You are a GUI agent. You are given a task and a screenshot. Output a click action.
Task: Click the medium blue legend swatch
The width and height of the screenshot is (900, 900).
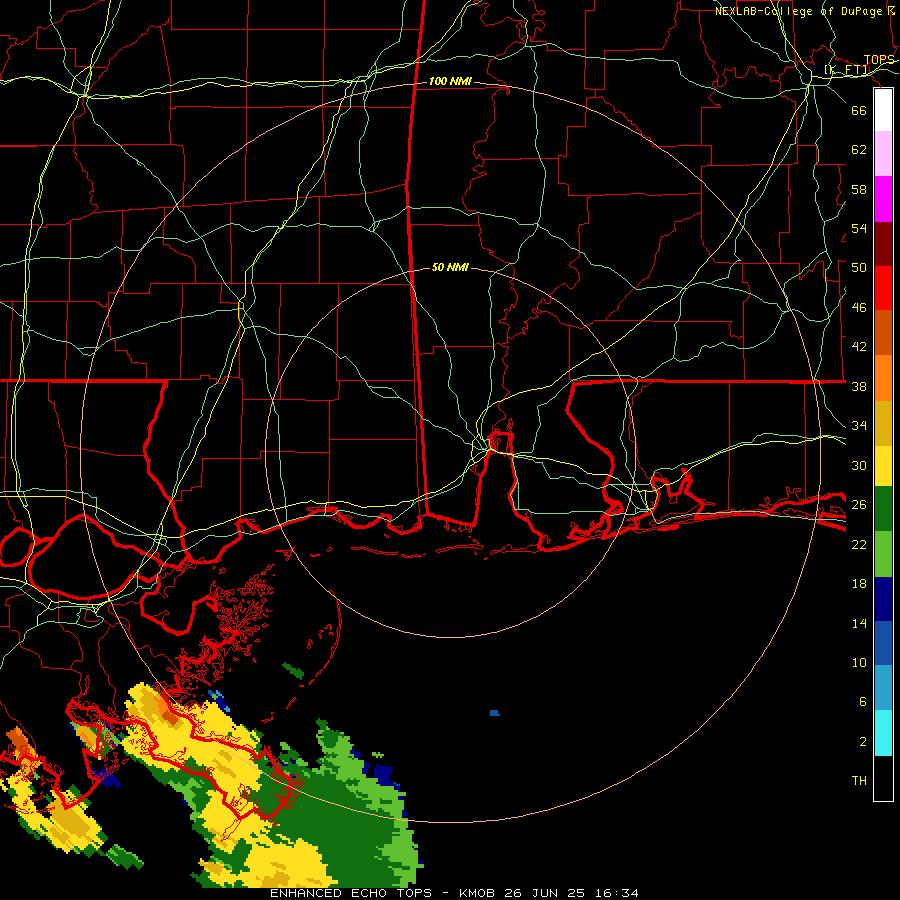click(x=883, y=643)
